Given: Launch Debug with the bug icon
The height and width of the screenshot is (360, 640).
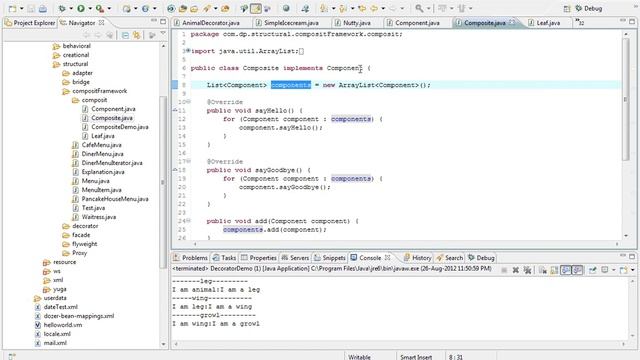Looking at the screenshot, I should pos(62,8).
